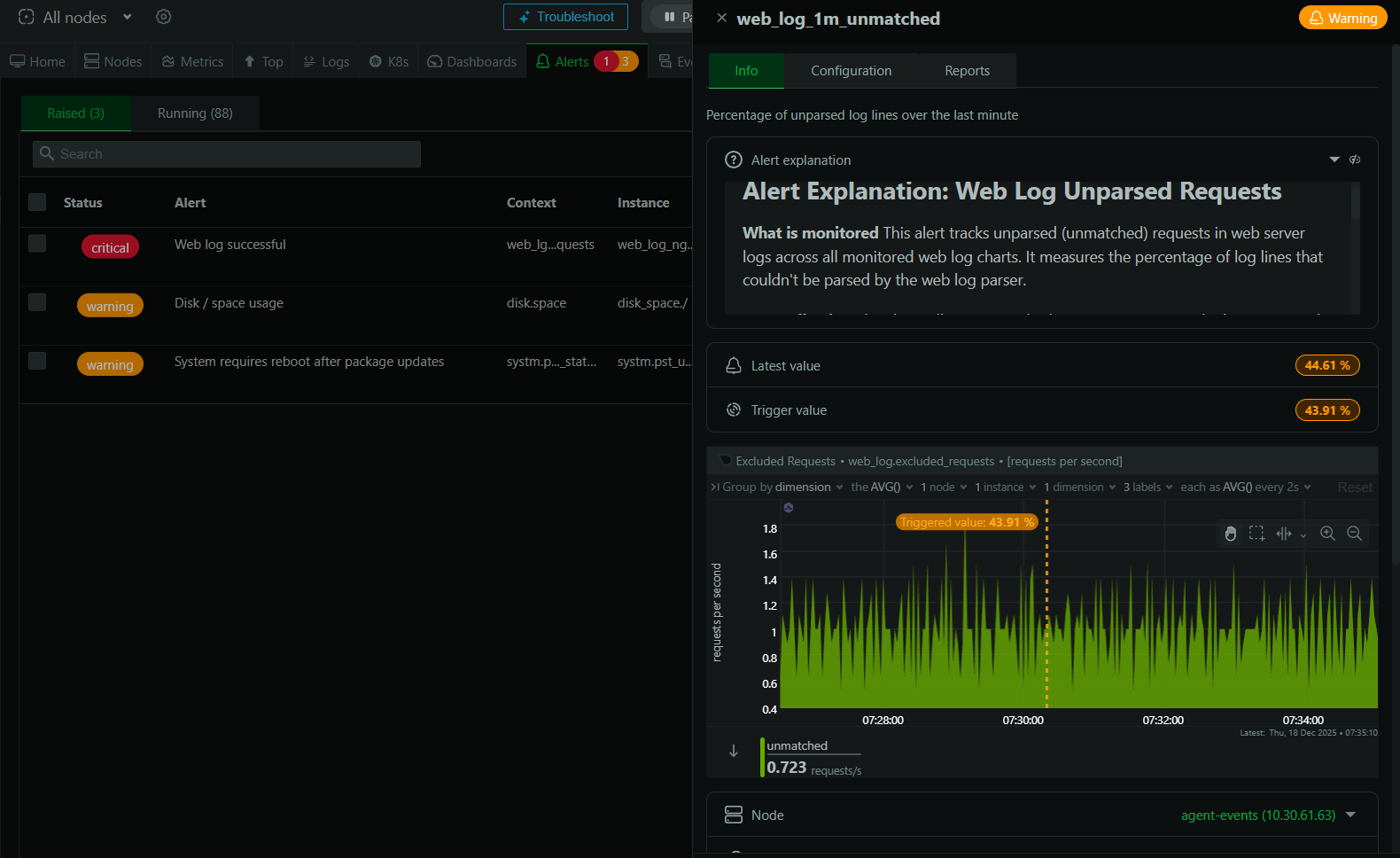Switch to Running (88) alerts tab

click(x=195, y=113)
